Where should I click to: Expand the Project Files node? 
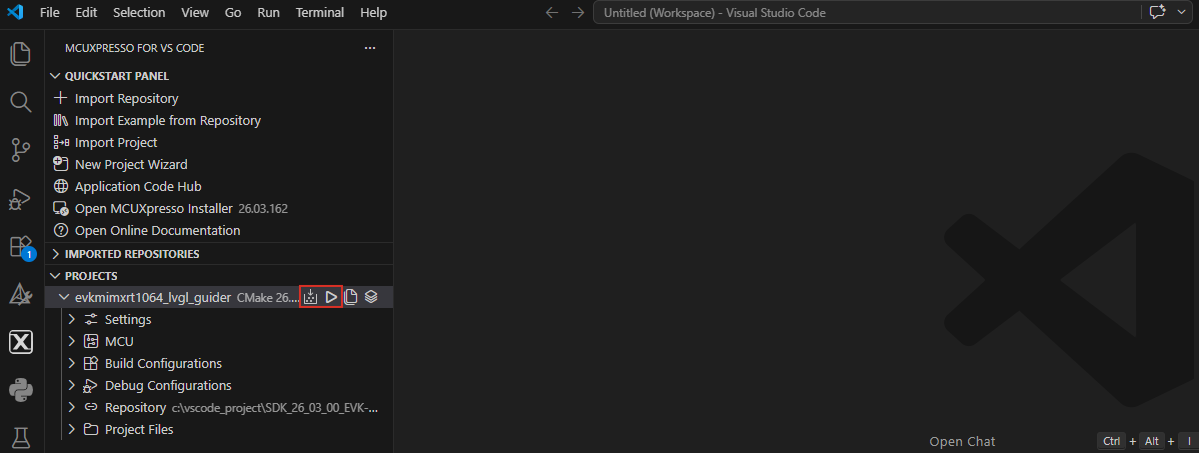(72, 429)
